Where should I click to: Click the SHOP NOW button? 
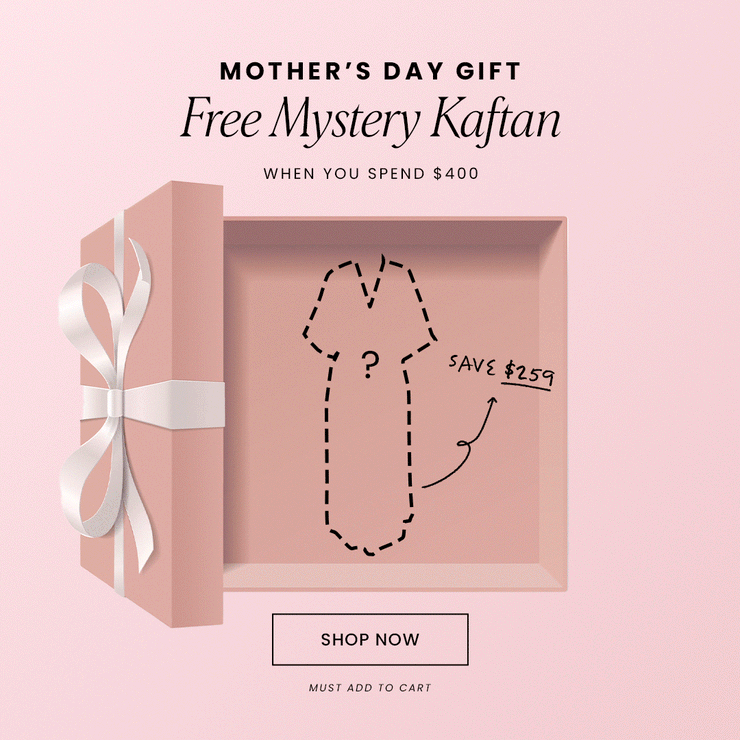pos(370,639)
